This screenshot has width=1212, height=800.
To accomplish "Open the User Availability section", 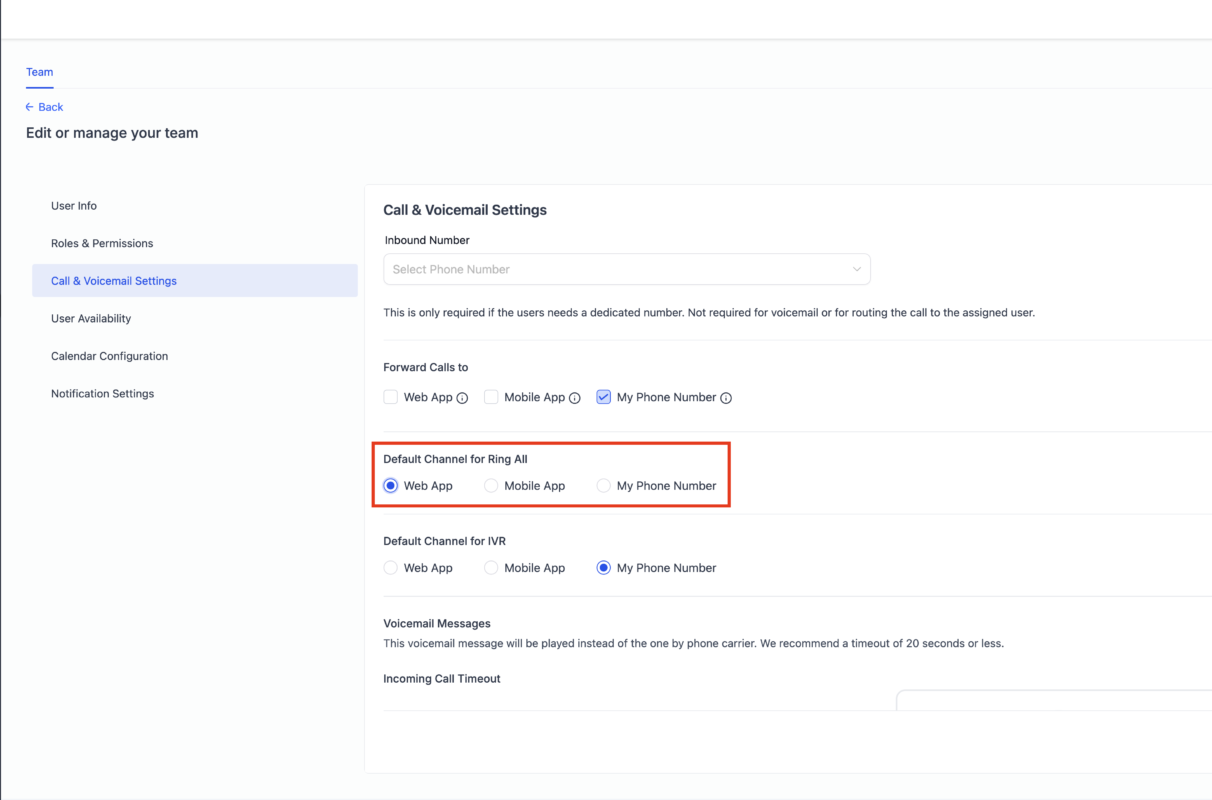I will coord(91,319).
